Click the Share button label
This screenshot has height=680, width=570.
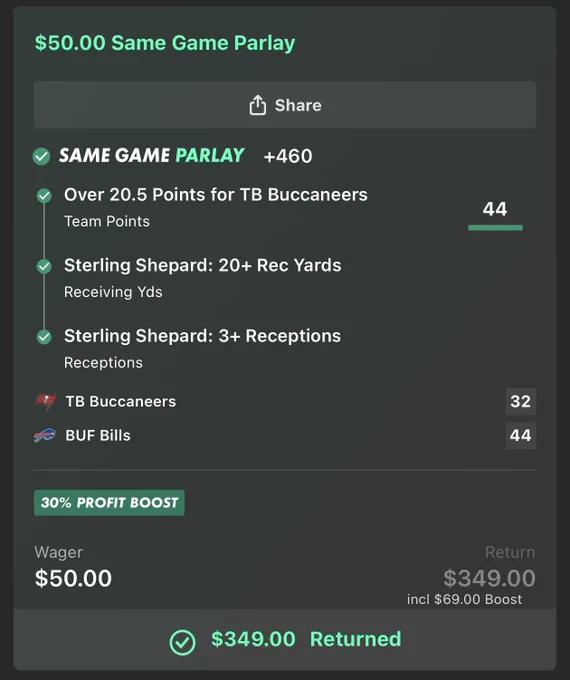click(298, 105)
